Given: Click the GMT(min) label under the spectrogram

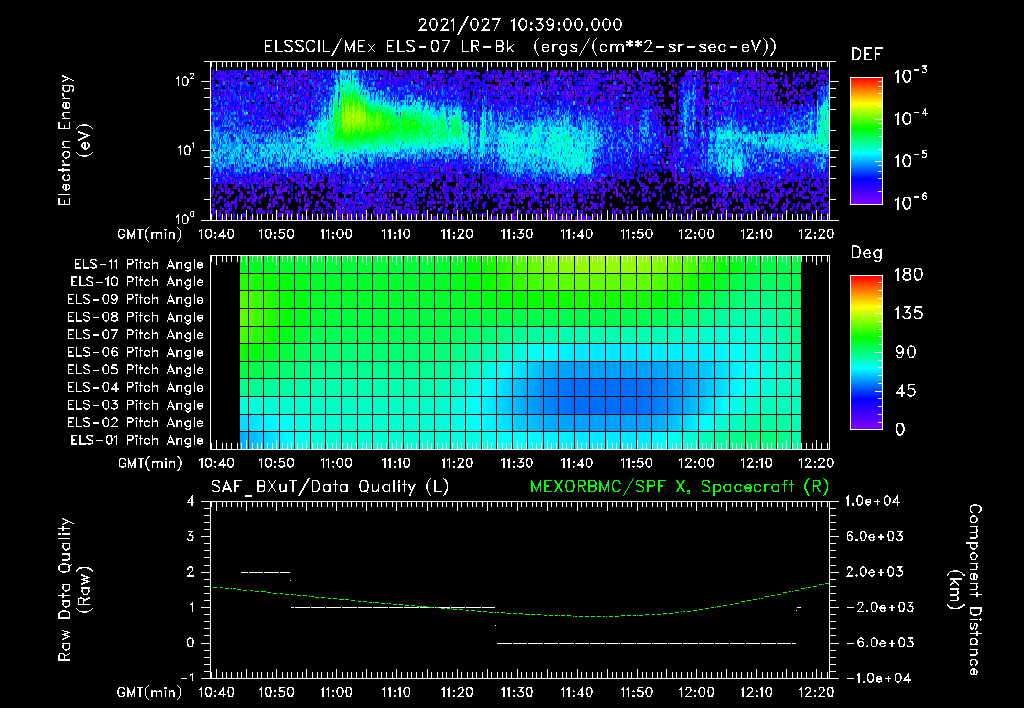Looking at the screenshot, I should (150, 234).
